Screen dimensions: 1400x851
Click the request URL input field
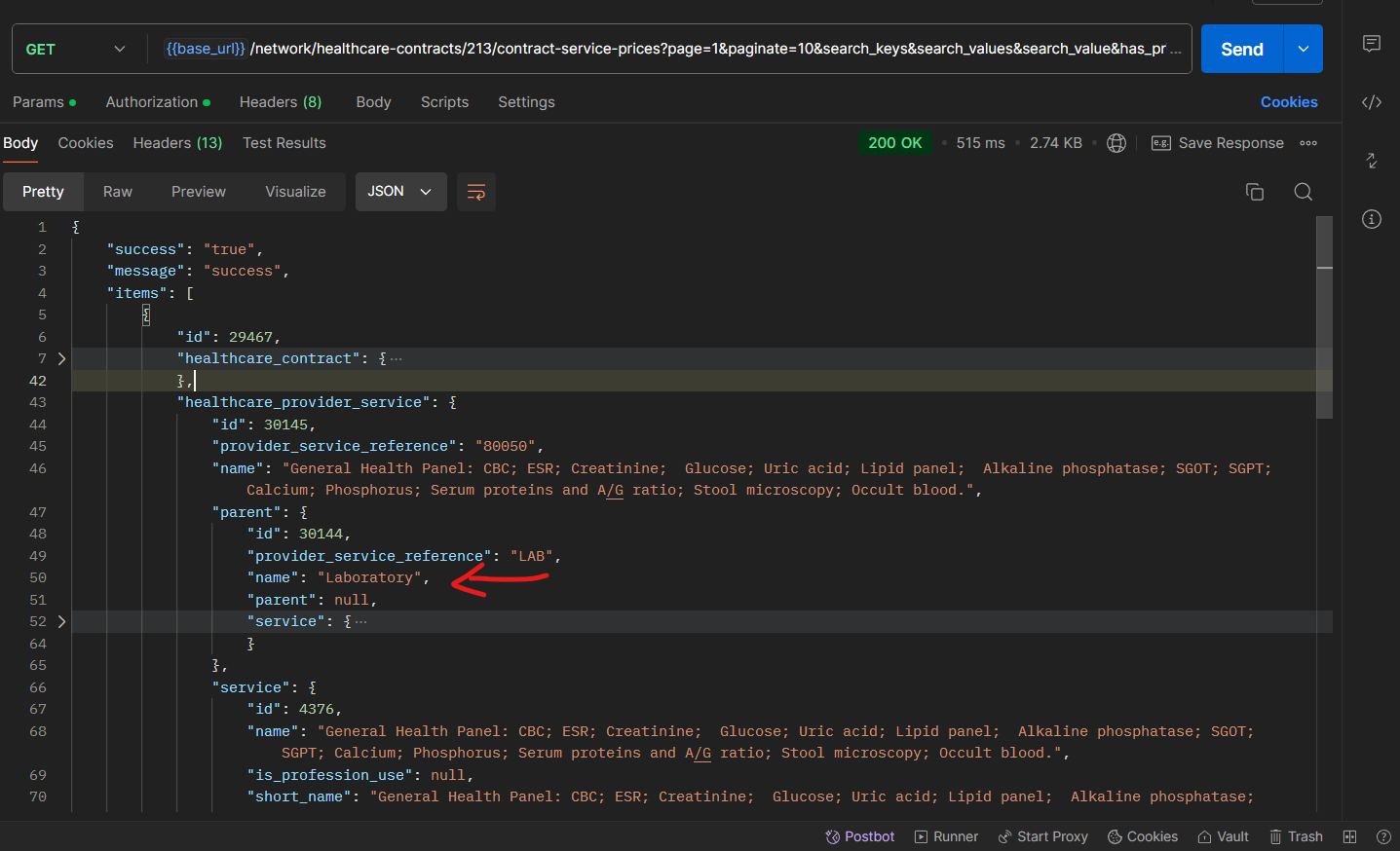[x=672, y=49]
